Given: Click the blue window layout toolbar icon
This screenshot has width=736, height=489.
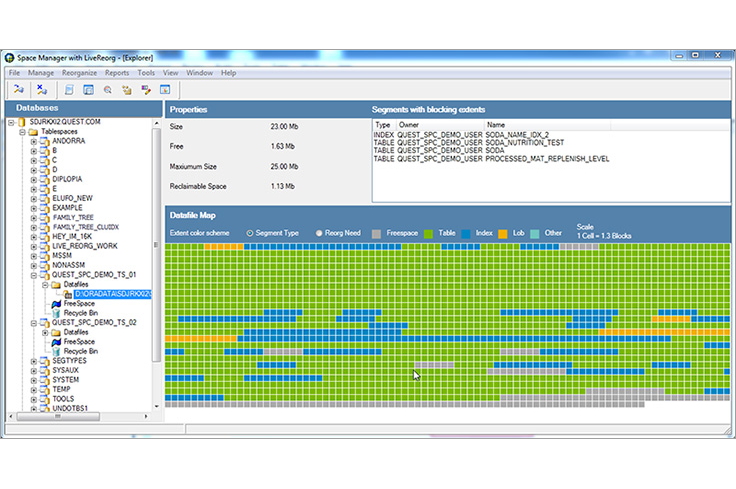Looking at the screenshot, I should coord(88,90).
